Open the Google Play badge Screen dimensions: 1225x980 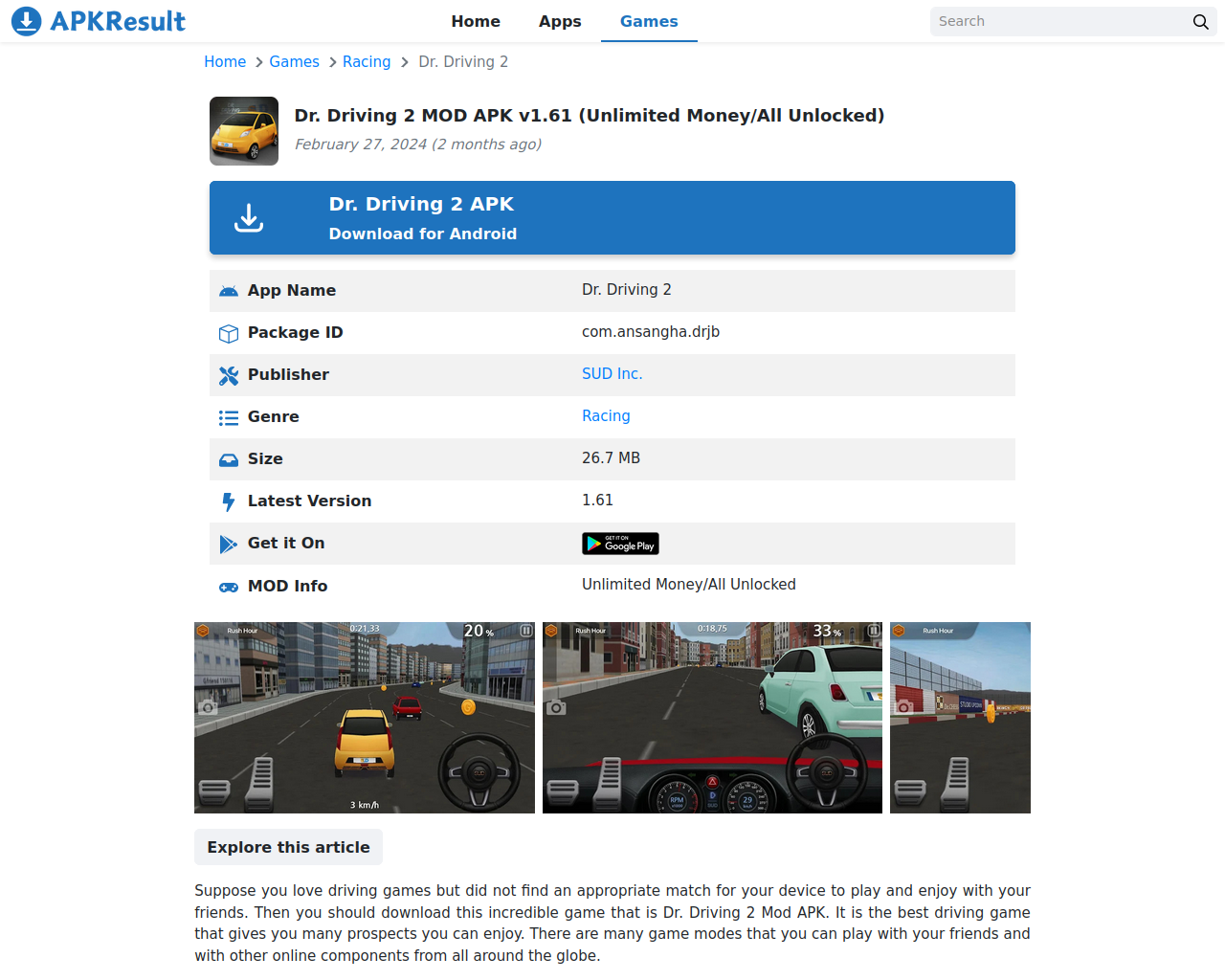(x=620, y=544)
